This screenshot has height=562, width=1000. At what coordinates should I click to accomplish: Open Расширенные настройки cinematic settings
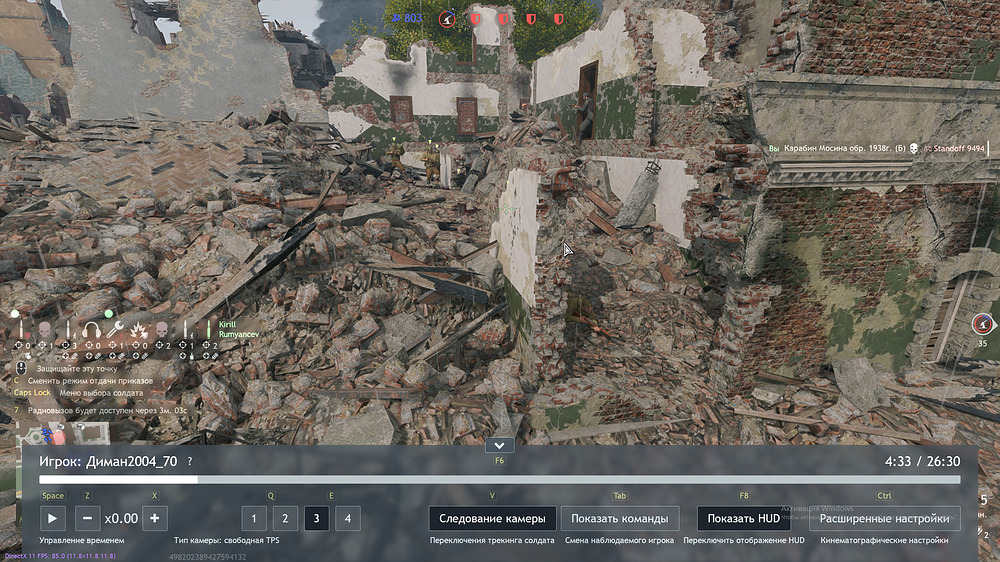(x=885, y=519)
